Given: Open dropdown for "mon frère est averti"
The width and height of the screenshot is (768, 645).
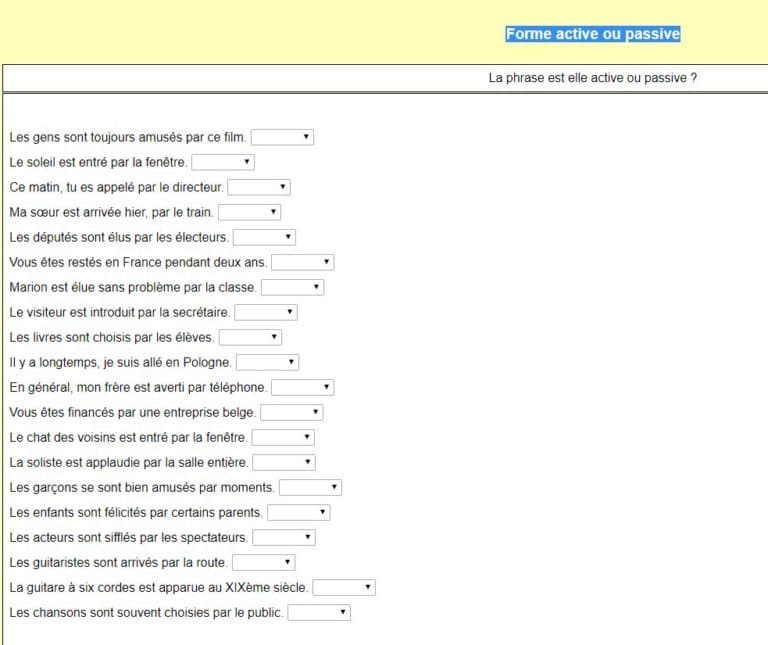Looking at the screenshot, I should pos(302,387).
